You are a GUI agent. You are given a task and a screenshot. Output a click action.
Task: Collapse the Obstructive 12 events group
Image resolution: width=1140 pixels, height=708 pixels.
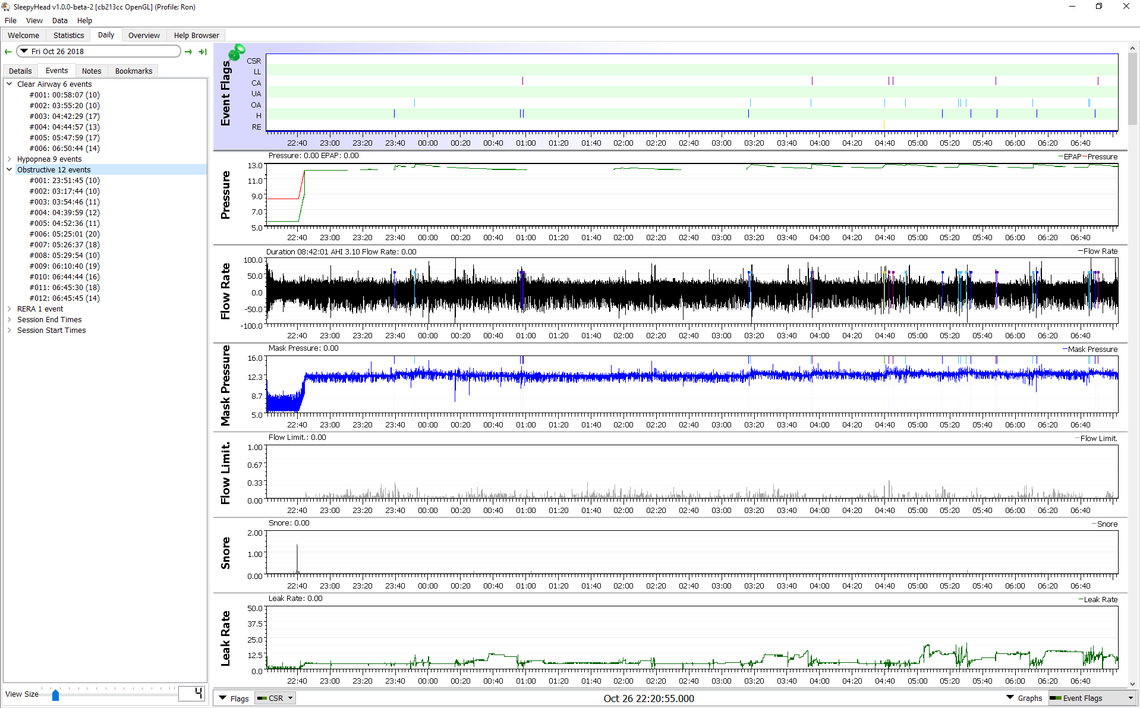tap(9, 170)
